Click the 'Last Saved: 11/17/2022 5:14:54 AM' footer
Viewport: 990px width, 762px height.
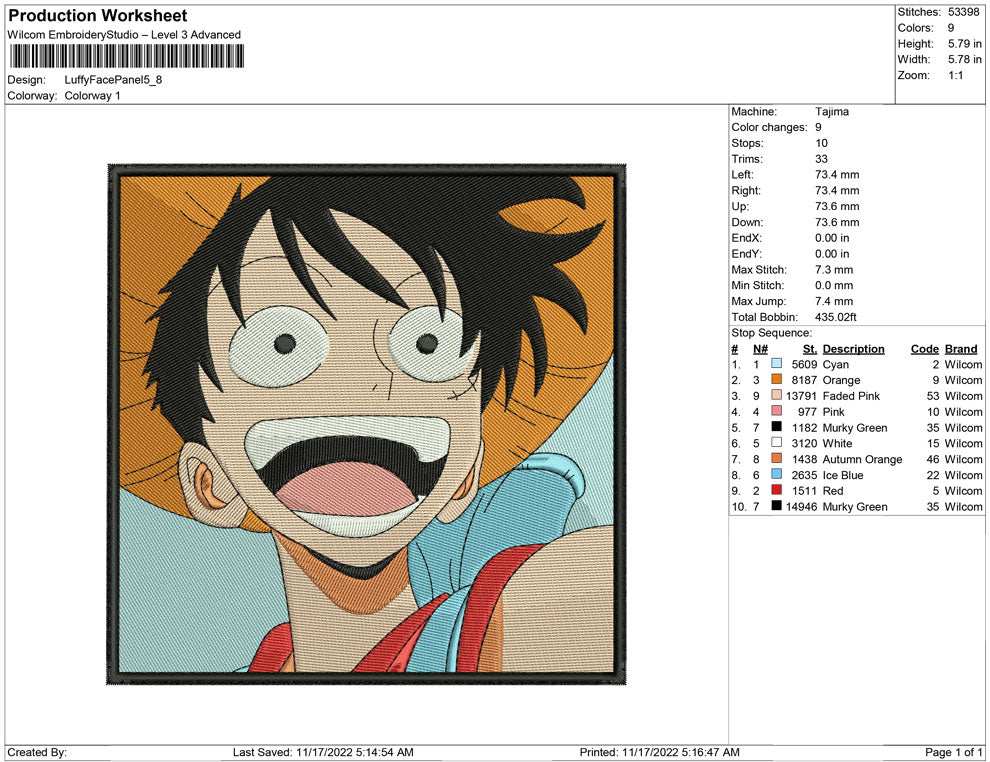(x=323, y=752)
